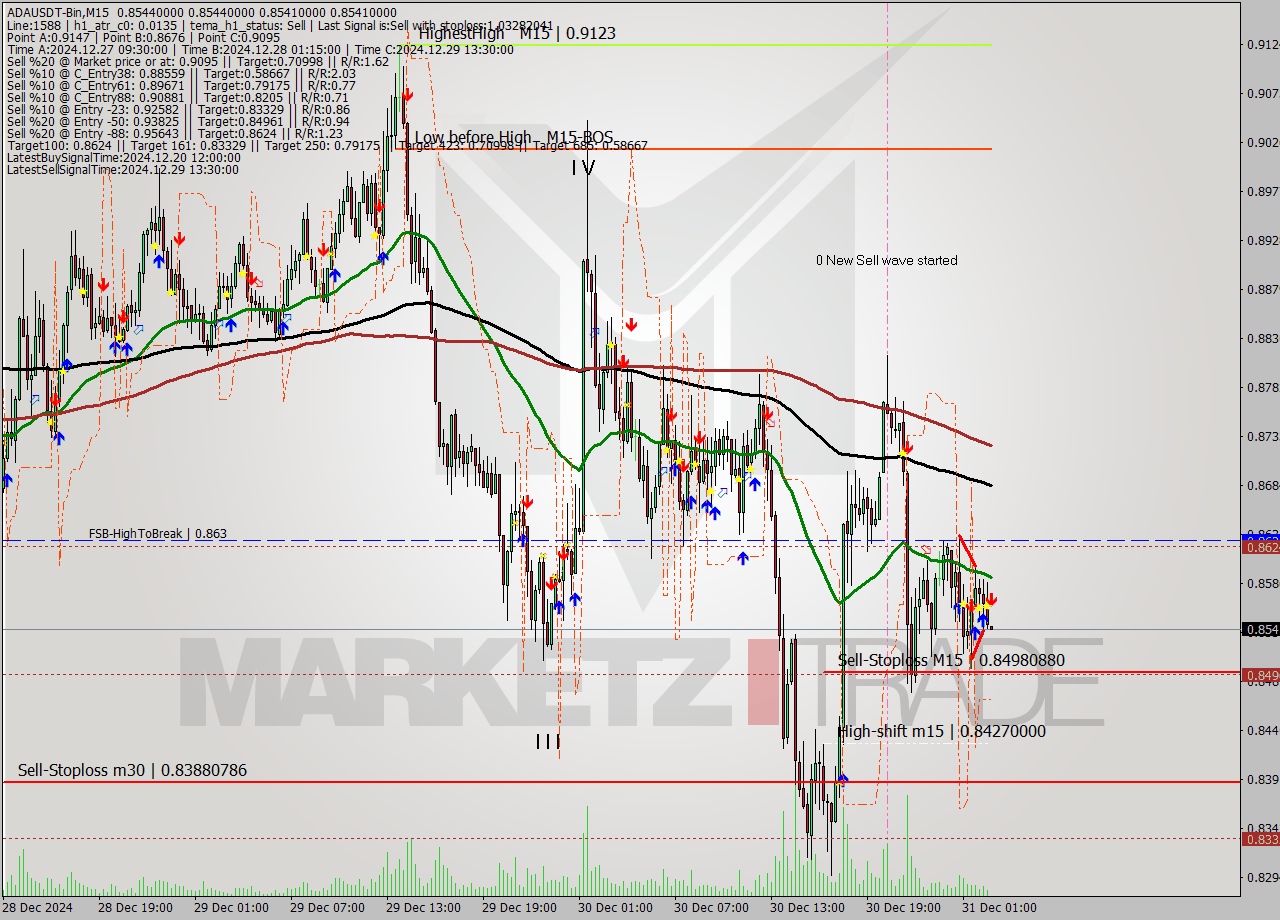
Task: Select the 'Line:1588 | h1_atr_c0' info line
Action: (279, 25)
